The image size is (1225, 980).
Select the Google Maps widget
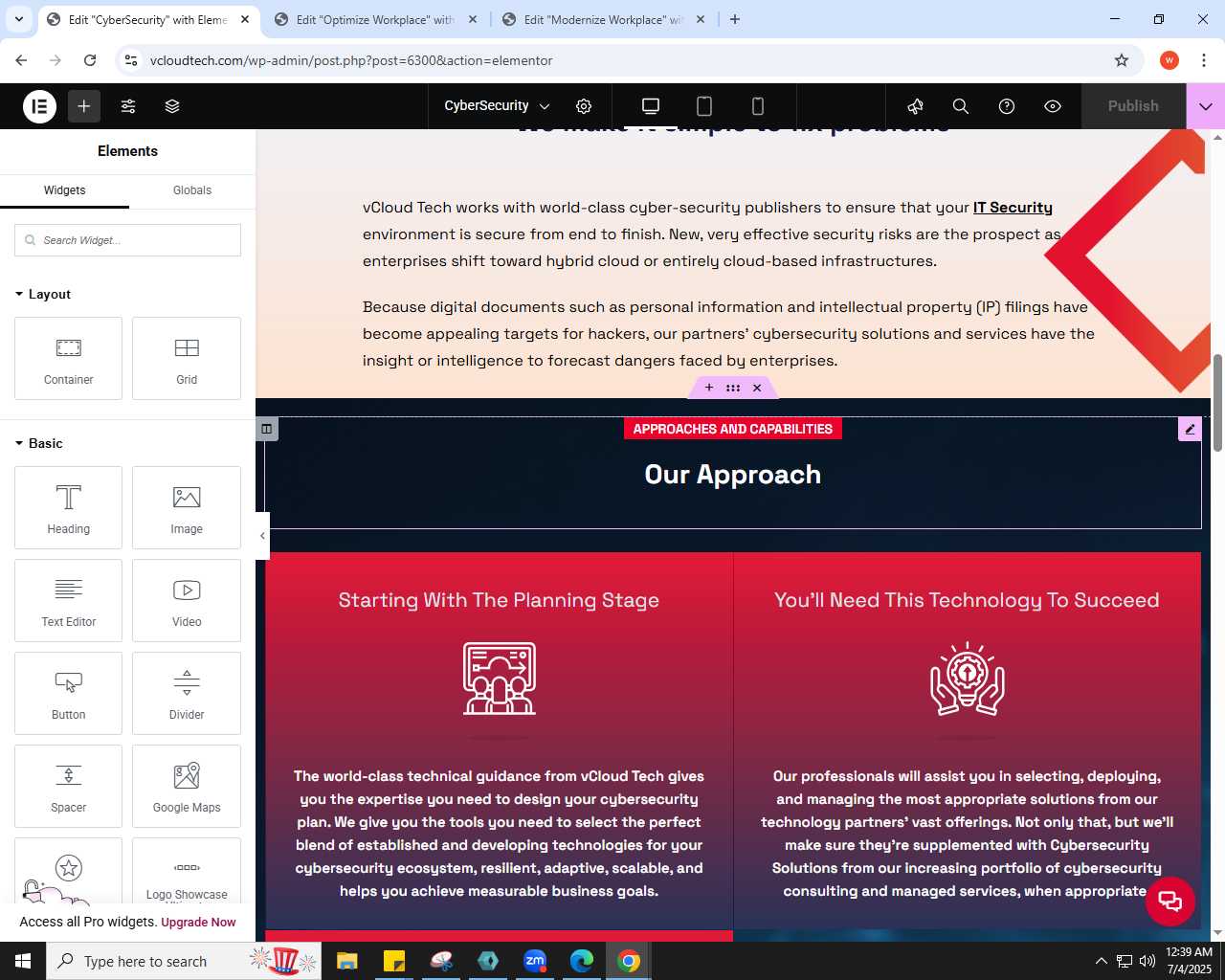click(187, 787)
